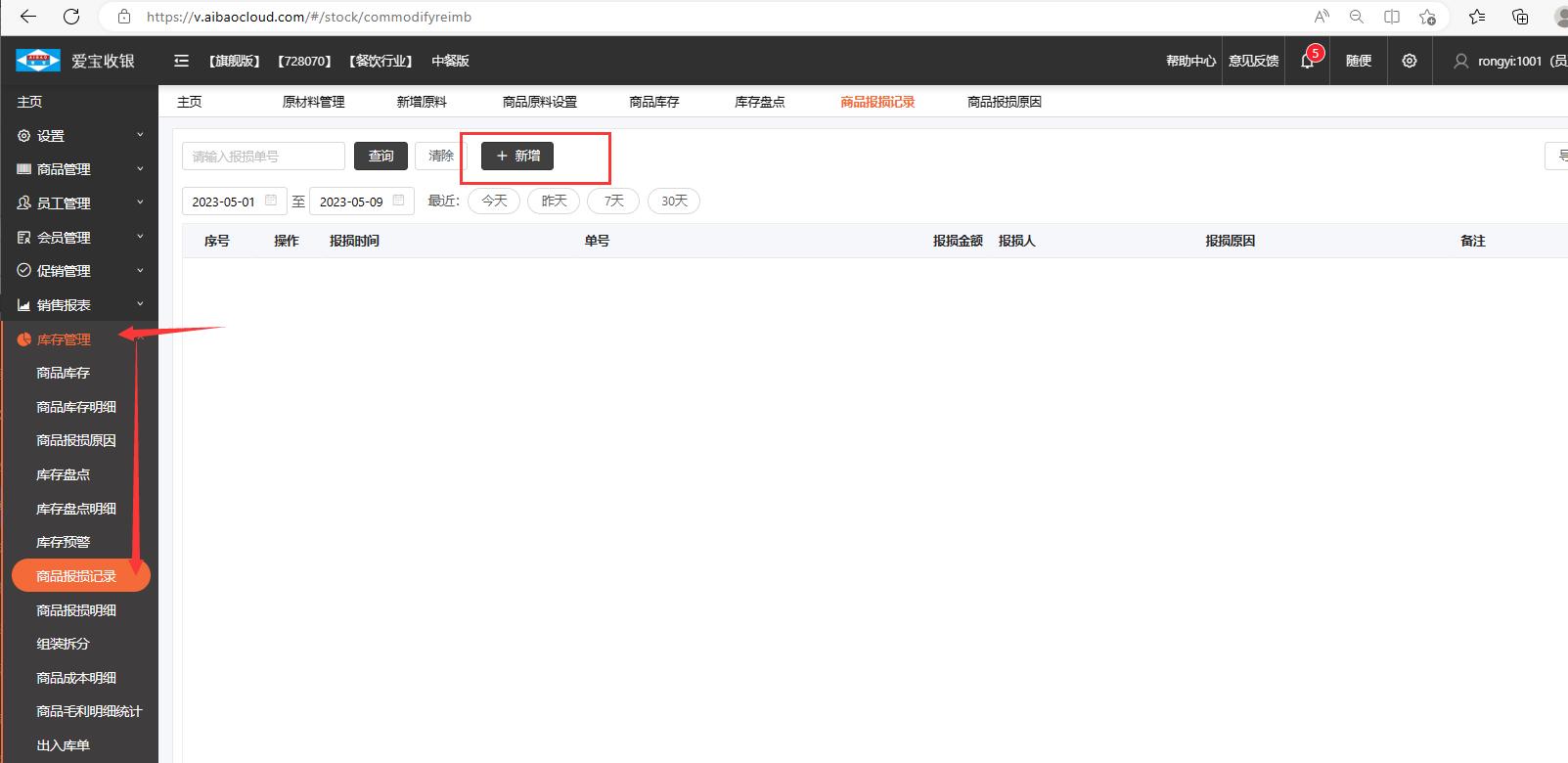This screenshot has height=763, width=1568.
Task: Expand the 会员管理 sidebar menu
Action: coord(78,238)
